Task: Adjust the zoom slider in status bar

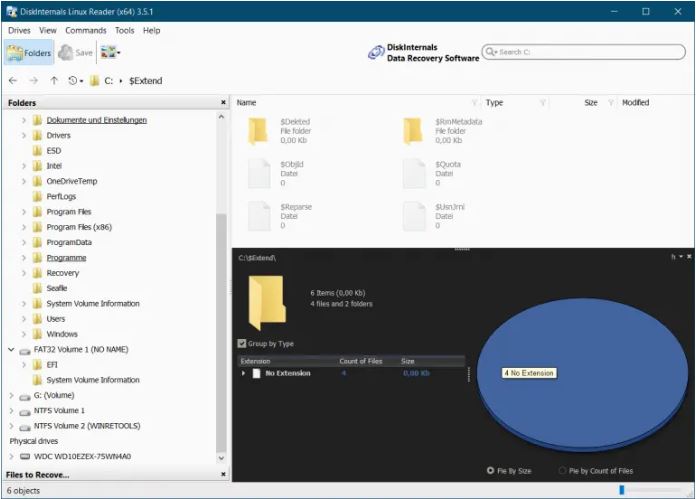Action: coord(622,490)
